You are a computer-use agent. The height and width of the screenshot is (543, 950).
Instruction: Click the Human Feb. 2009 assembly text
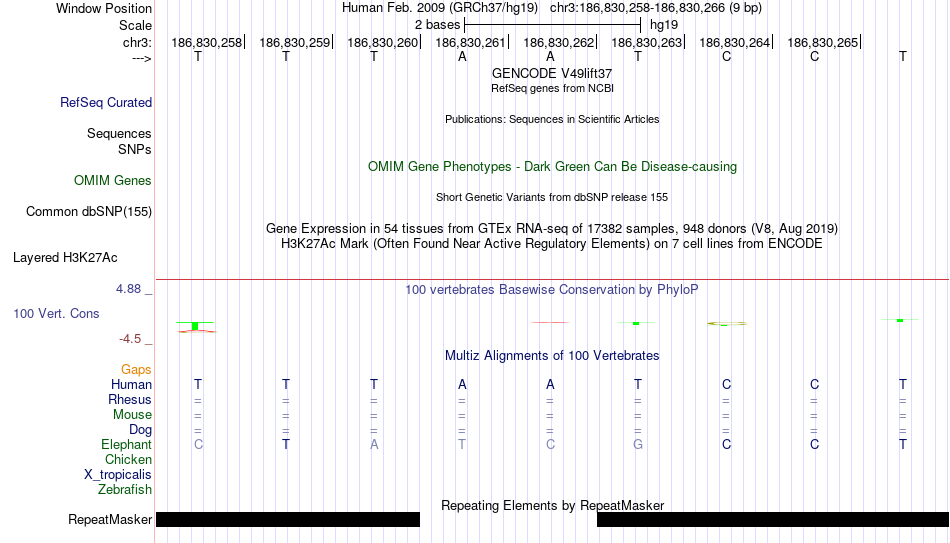(x=440, y=8)
